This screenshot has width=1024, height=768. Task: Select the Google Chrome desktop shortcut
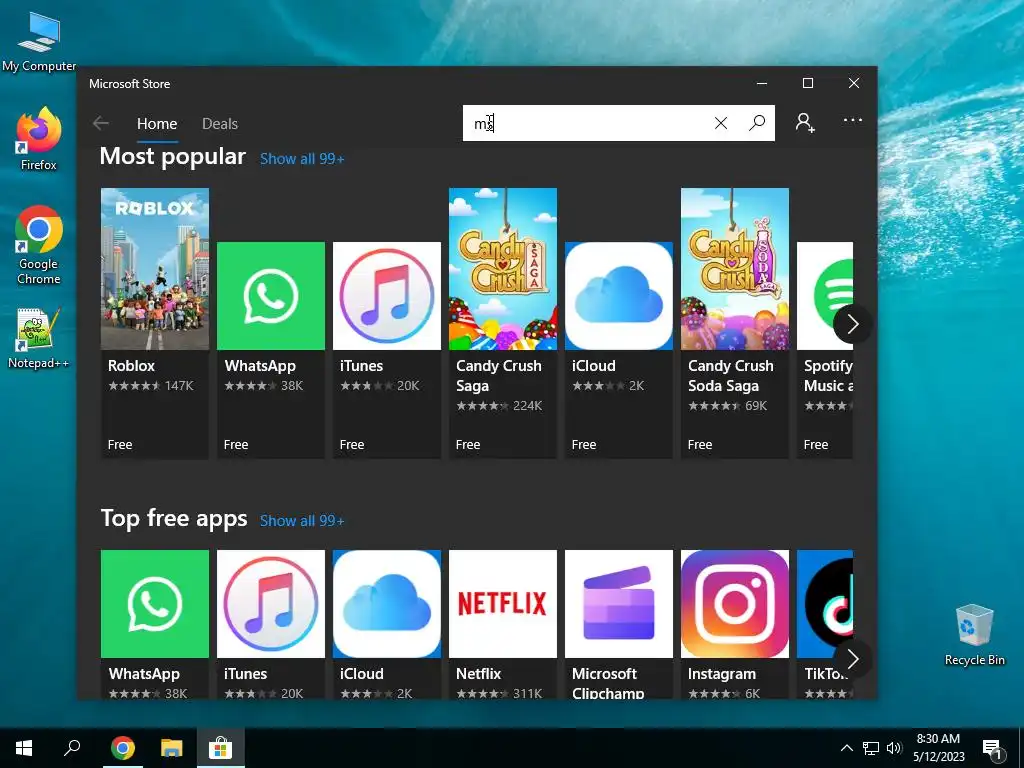[39, 246]
